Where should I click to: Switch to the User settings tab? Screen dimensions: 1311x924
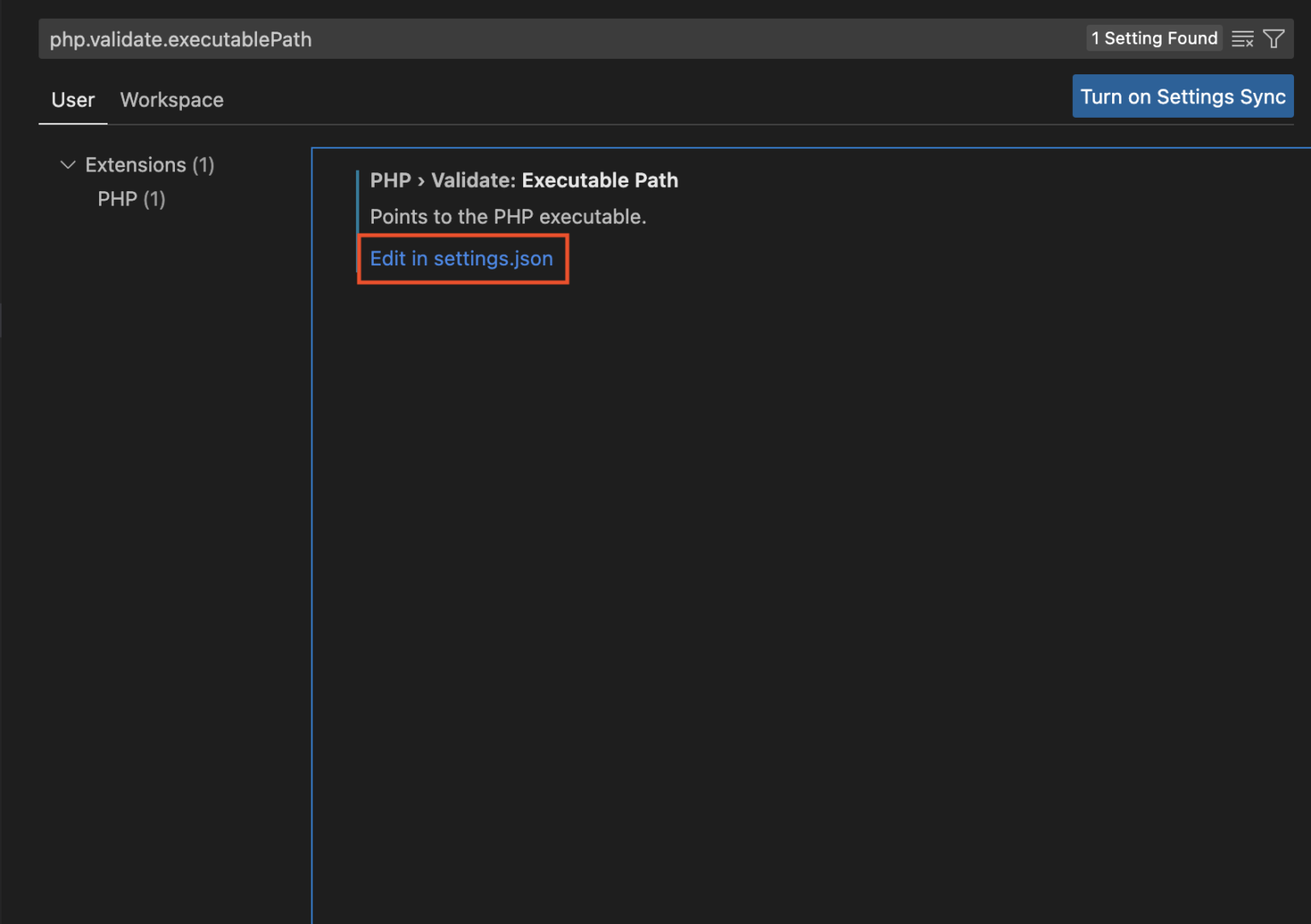pos(73,100)
